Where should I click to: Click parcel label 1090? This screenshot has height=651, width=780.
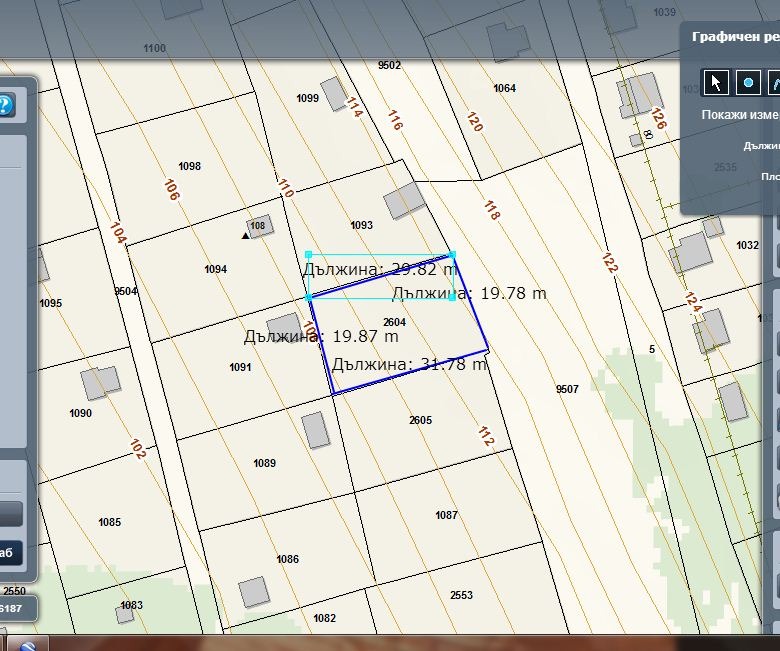81,413
